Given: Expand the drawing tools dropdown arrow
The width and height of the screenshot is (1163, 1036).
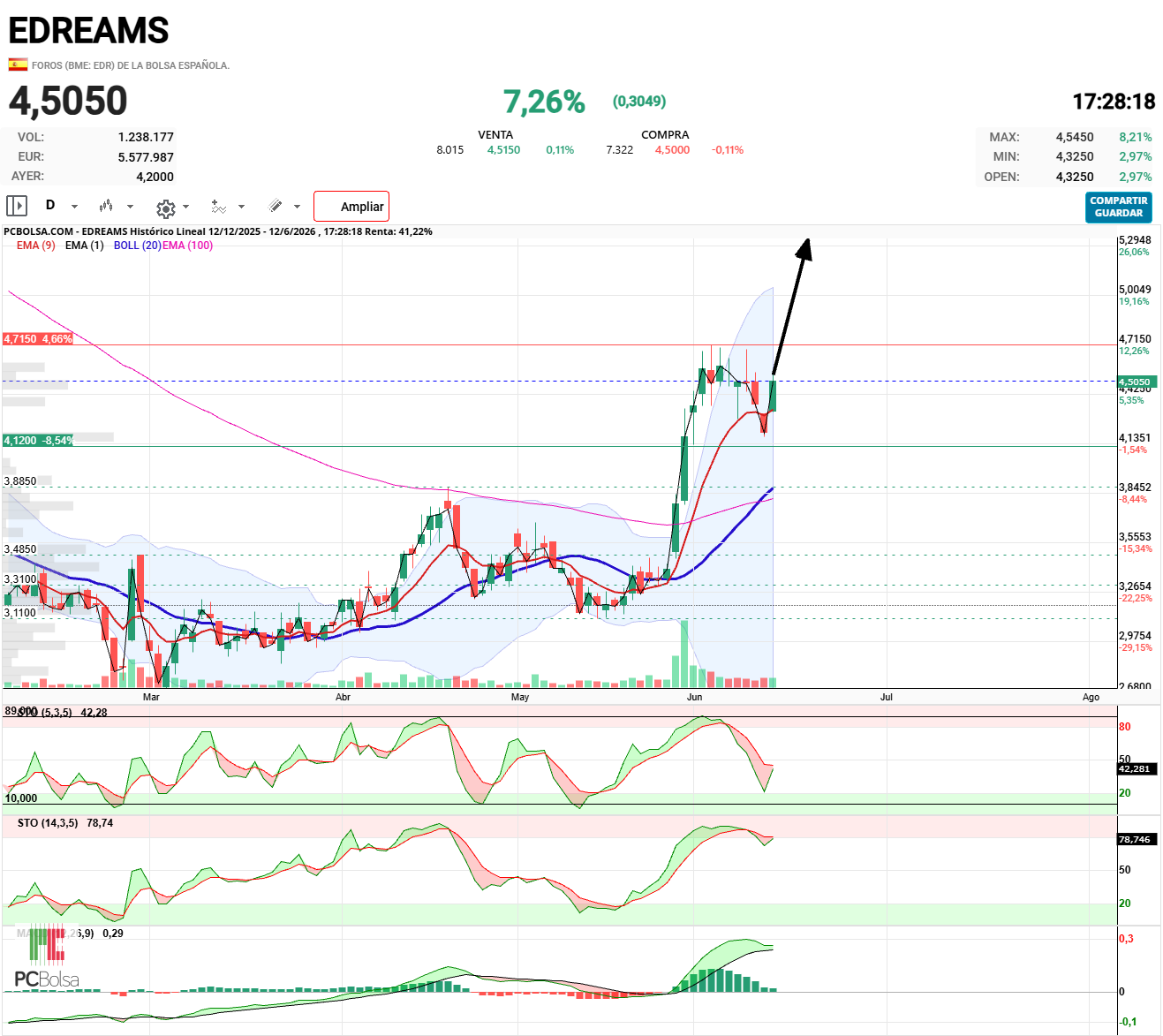Looking at the screenshot, I should pos(297,207).
